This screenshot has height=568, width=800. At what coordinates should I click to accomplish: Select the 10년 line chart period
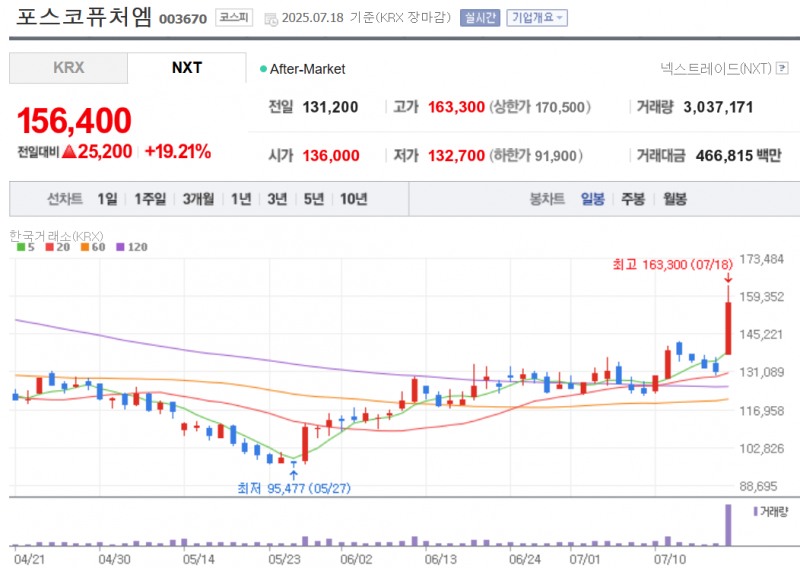(x=354, y=199)
